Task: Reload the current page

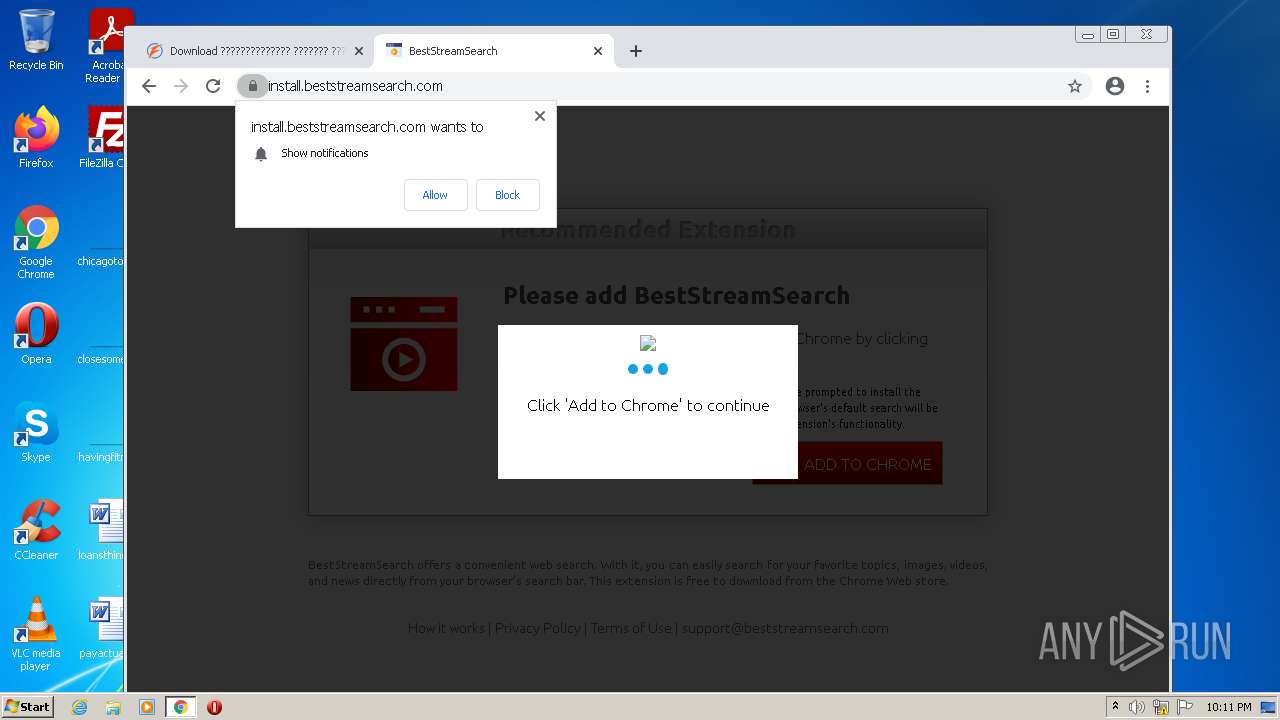Action: (x=213, y=86)
